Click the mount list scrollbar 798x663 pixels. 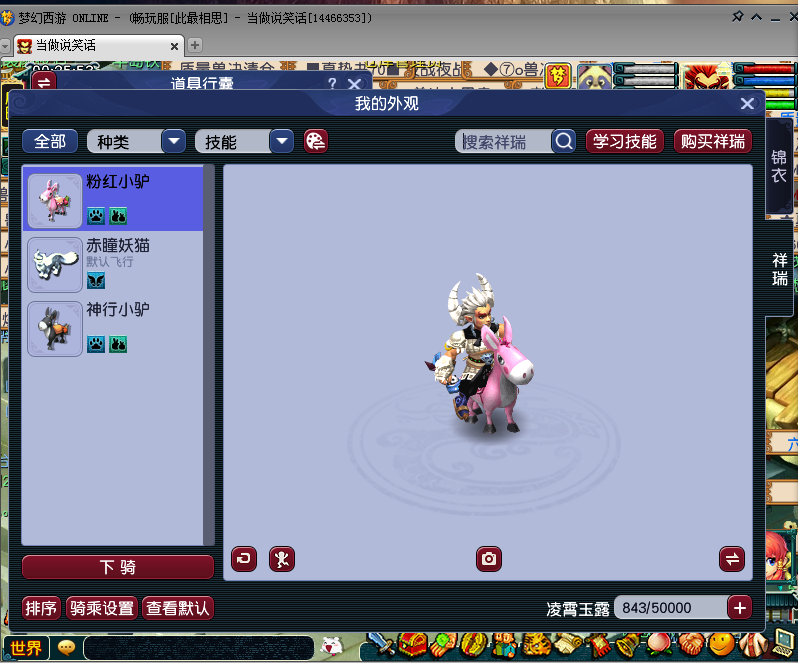coord(209,355)
